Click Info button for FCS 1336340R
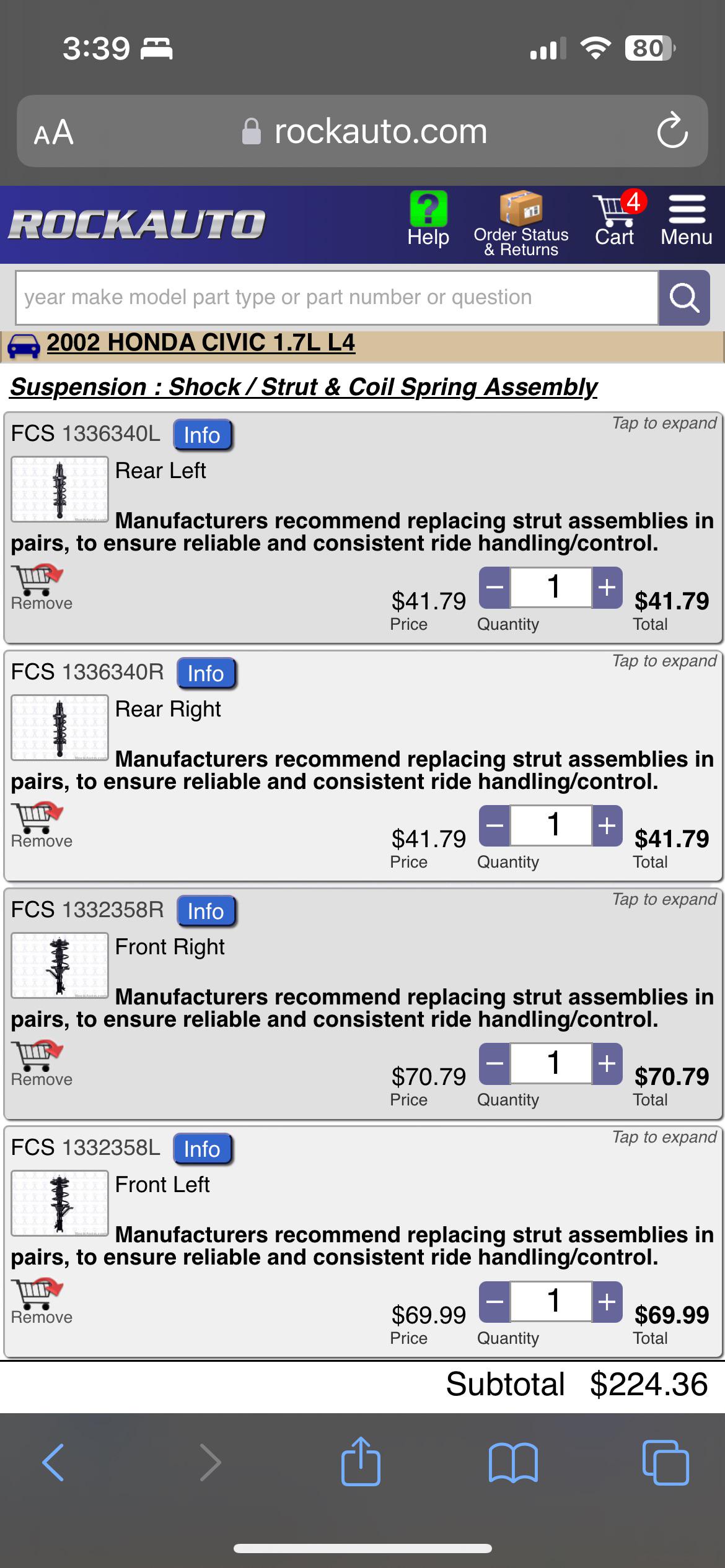Screen dimensions: 725x1568 (206, 673)
